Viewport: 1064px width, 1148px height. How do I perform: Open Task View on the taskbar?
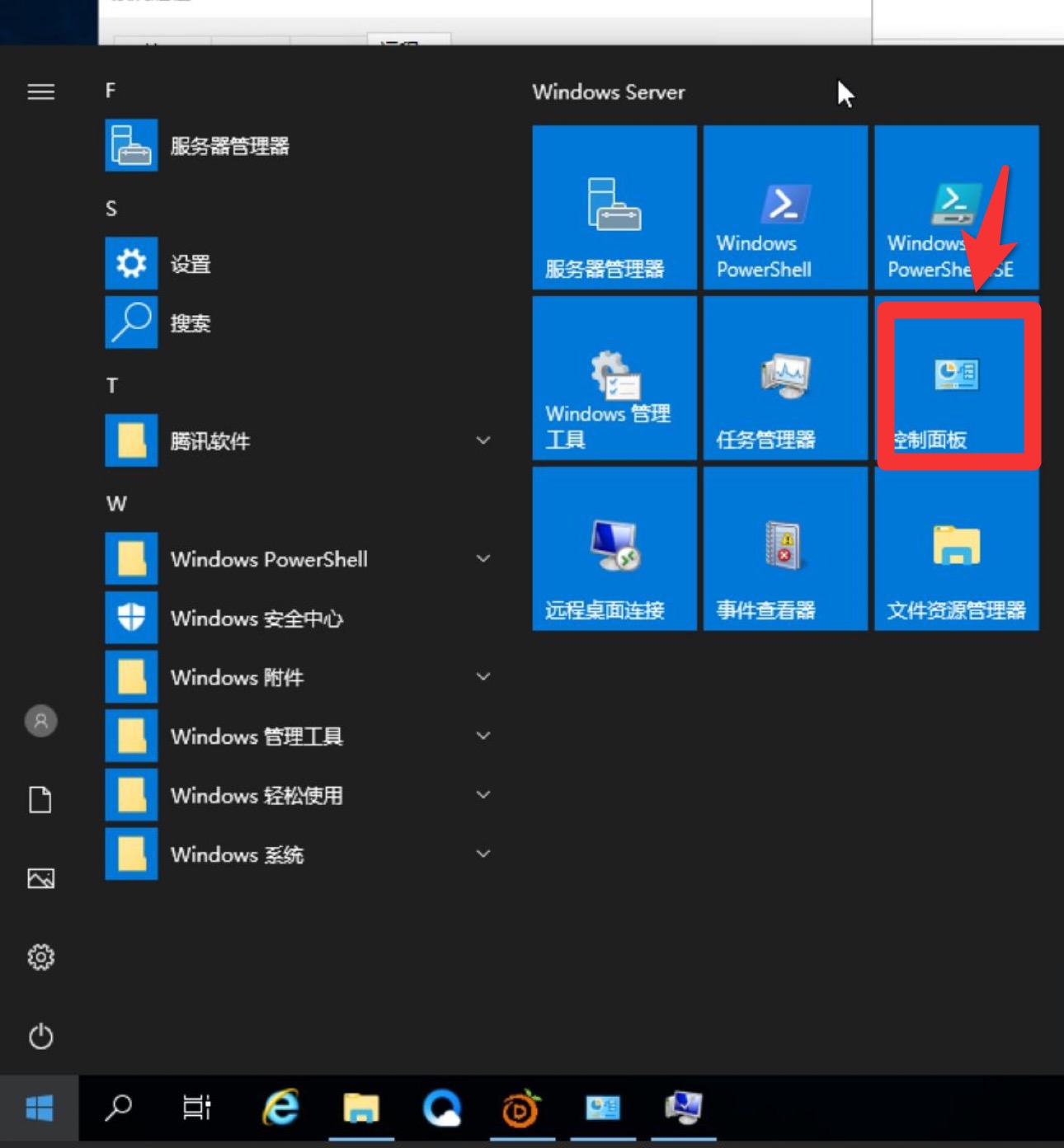click(x=196, y=1108)
